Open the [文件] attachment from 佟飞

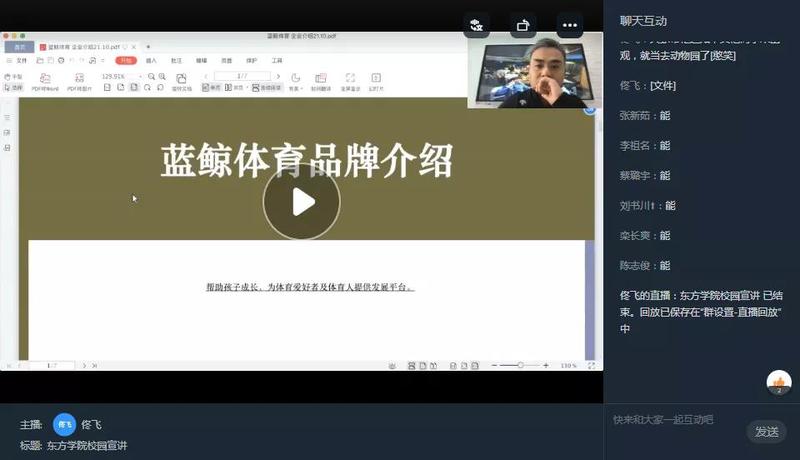[x=663, y=86]
